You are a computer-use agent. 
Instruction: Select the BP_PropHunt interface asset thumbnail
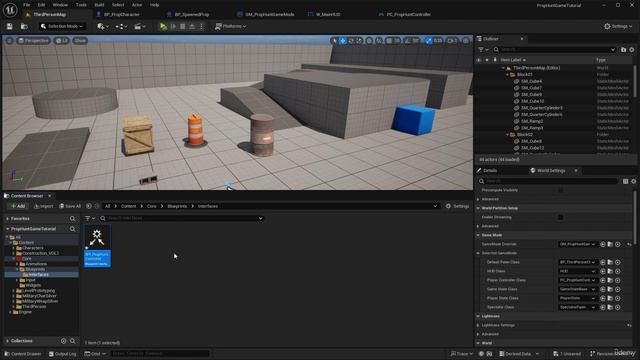97,246
